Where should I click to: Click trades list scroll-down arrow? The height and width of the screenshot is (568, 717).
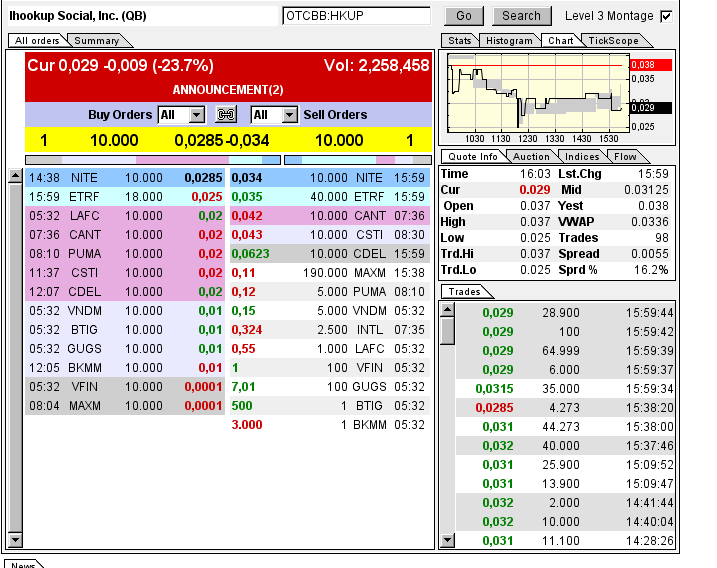(447, 541)
